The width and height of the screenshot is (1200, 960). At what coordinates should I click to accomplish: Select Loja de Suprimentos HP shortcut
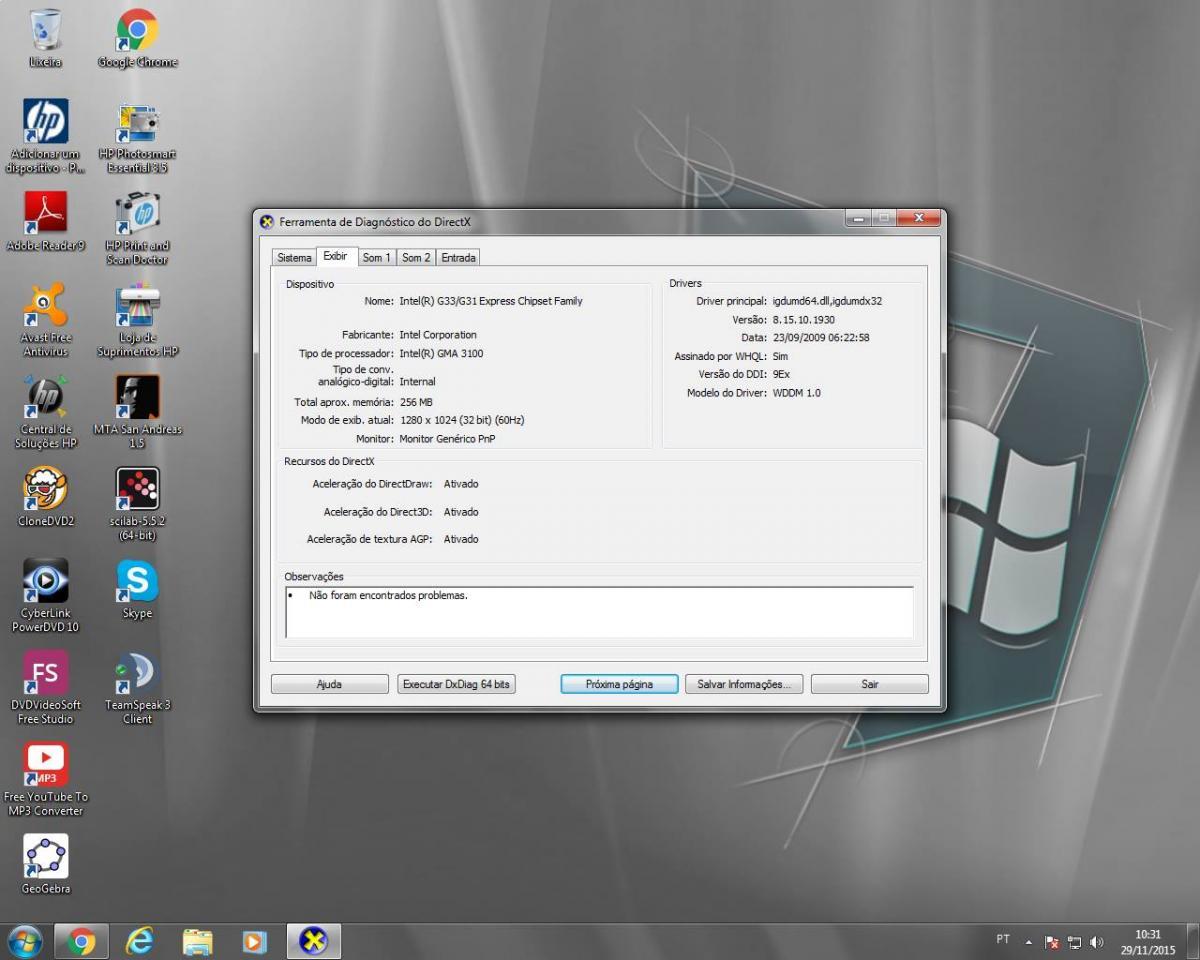137,320
